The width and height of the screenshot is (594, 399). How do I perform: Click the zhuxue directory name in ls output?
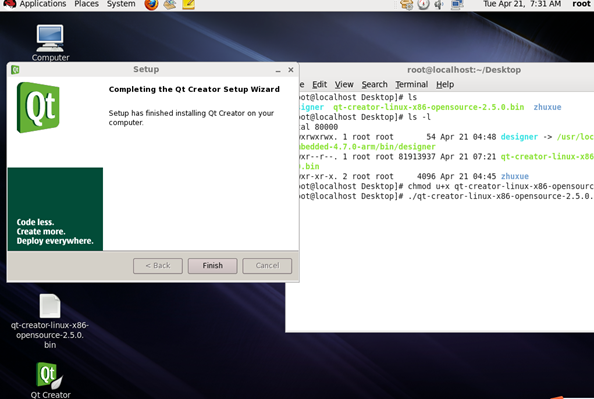coord(547,107)
